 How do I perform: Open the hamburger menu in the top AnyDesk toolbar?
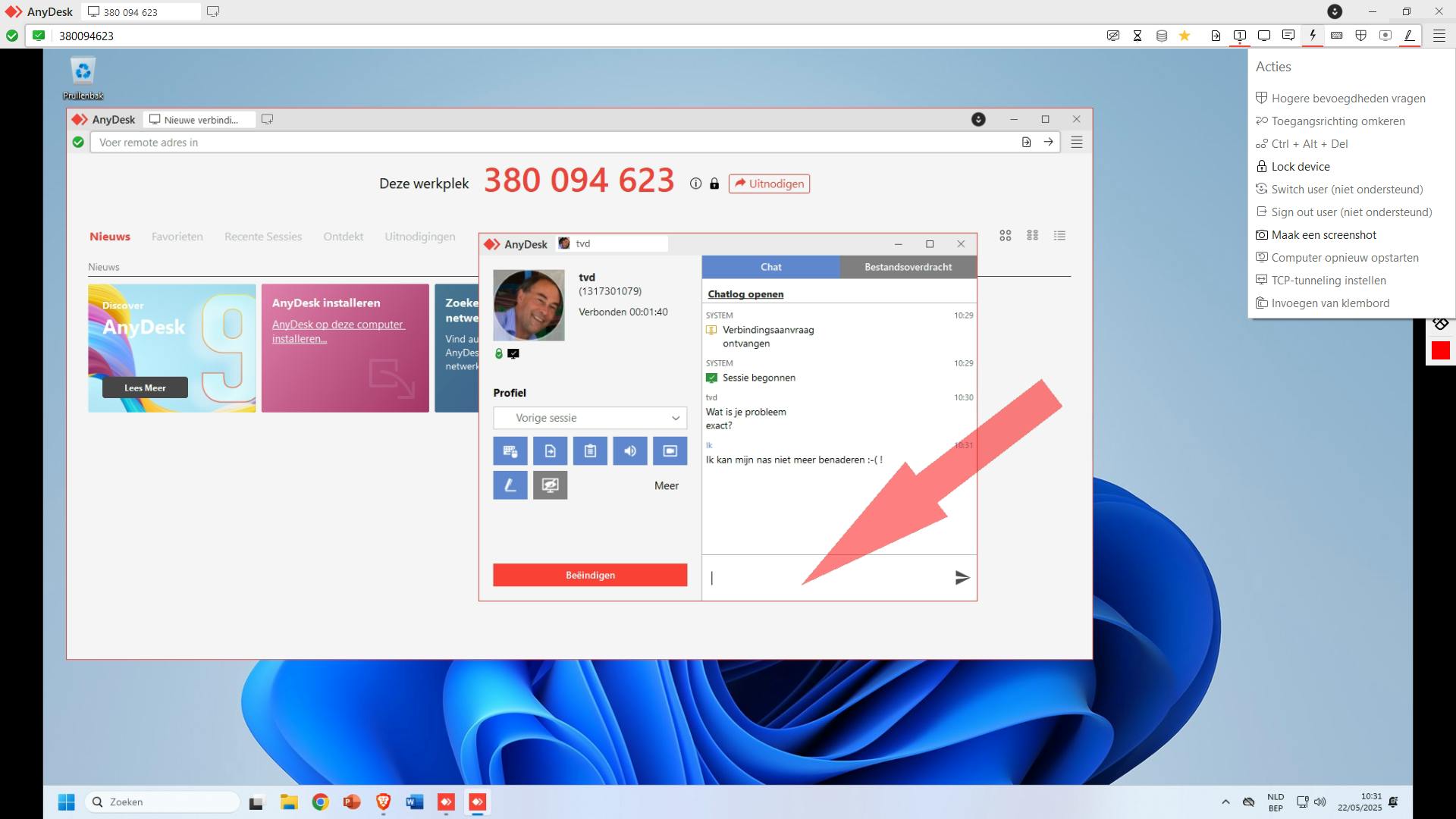(1439, 36)
